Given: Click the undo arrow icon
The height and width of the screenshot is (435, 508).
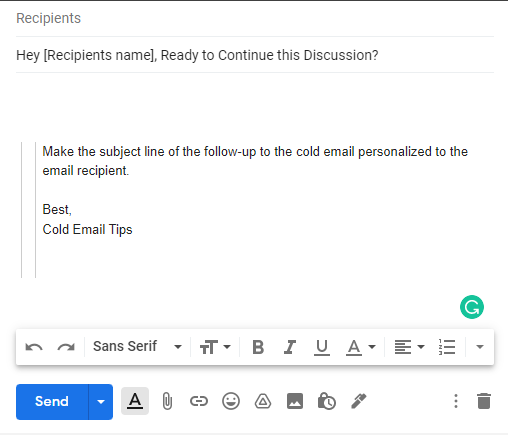Looking at the screenshot, I should 34,347.
